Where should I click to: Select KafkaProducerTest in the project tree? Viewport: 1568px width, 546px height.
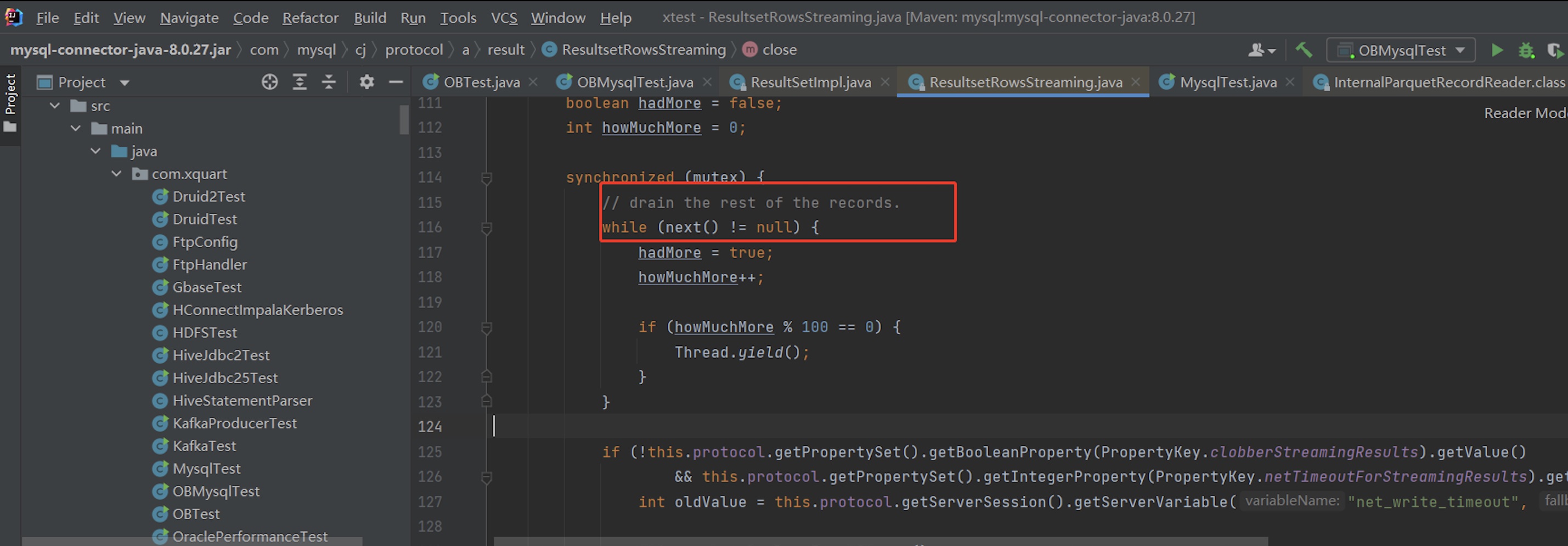(234, 423)
